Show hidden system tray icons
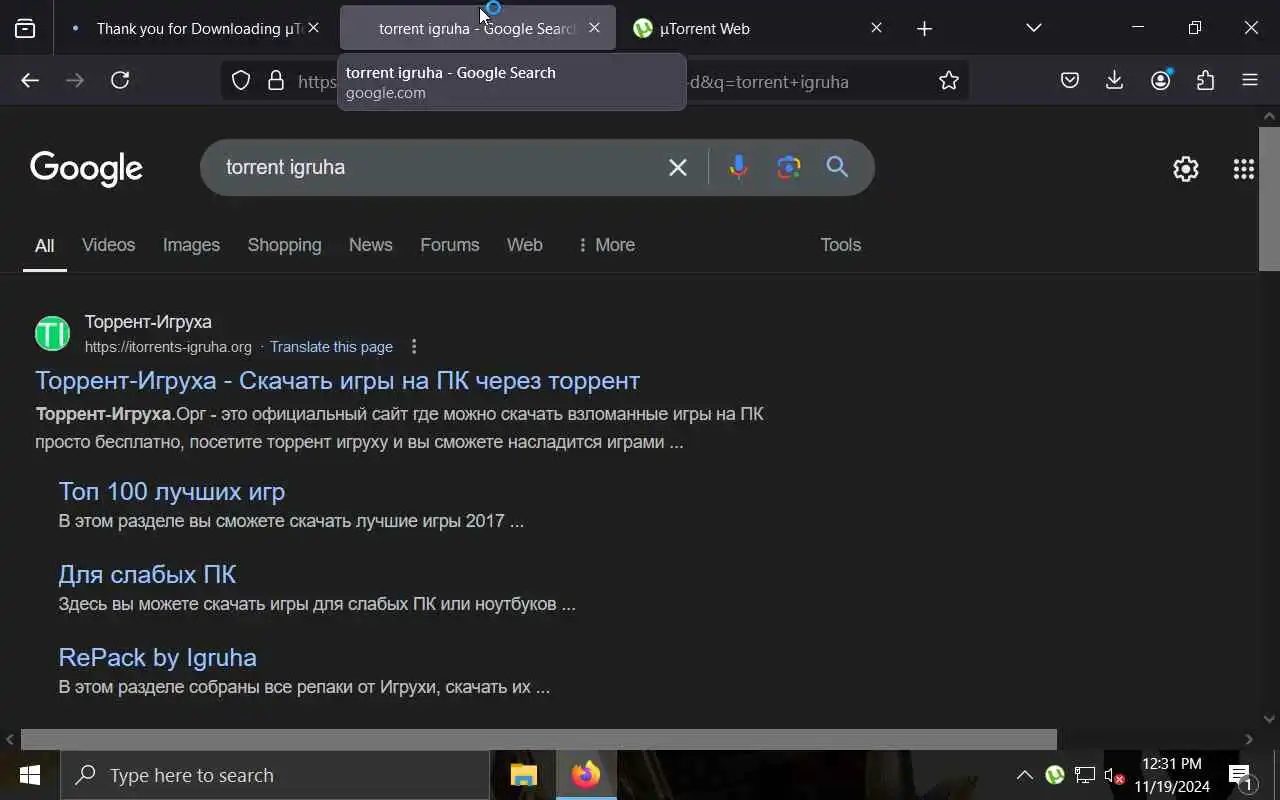 click(x=1025, y=775)
